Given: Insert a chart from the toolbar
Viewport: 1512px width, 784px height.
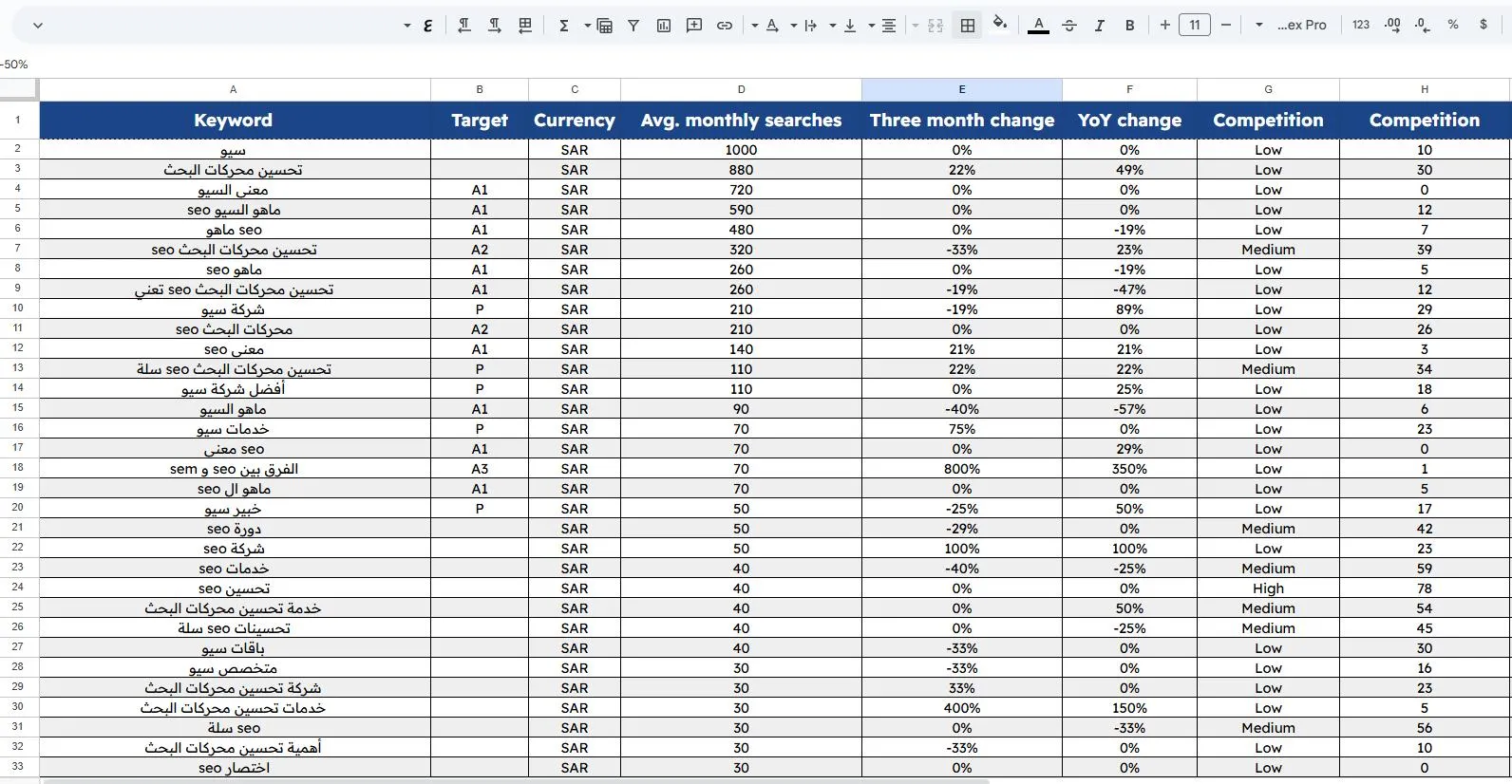Looking at the screenshot, I should click(664, 26).
